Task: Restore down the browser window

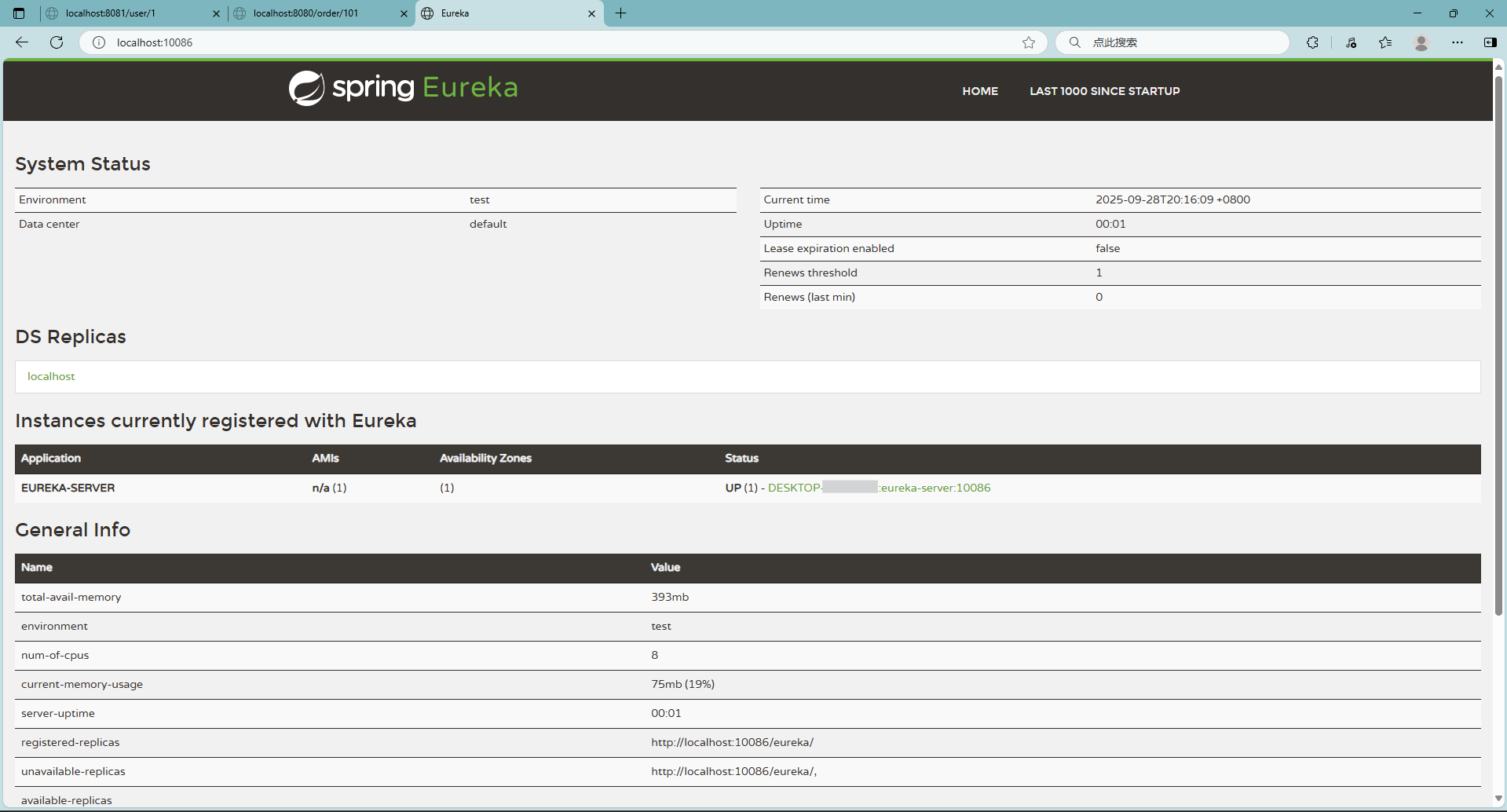Action: 1454,13
